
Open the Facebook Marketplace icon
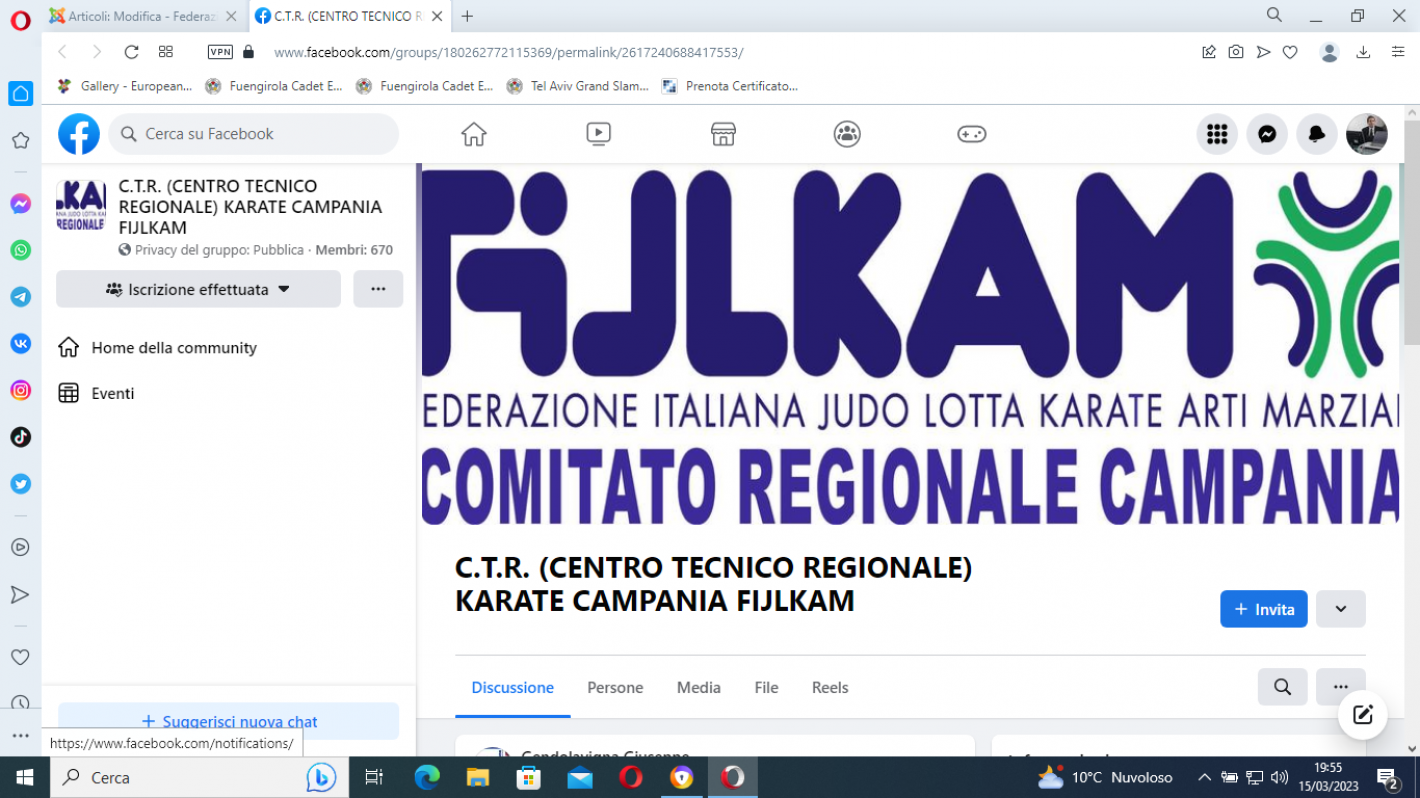tap(723, 134)
